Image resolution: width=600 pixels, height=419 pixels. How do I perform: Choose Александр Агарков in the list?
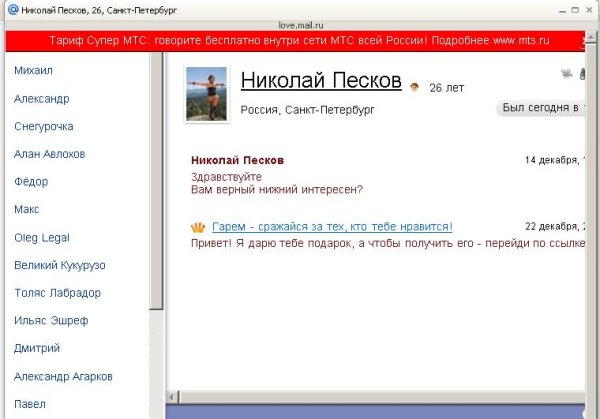pyautogui.click(x=64, y=377)
